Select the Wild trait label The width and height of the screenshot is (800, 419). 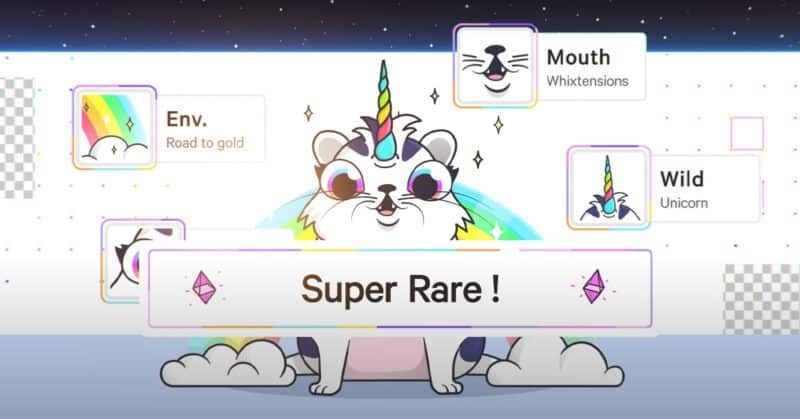682,179
